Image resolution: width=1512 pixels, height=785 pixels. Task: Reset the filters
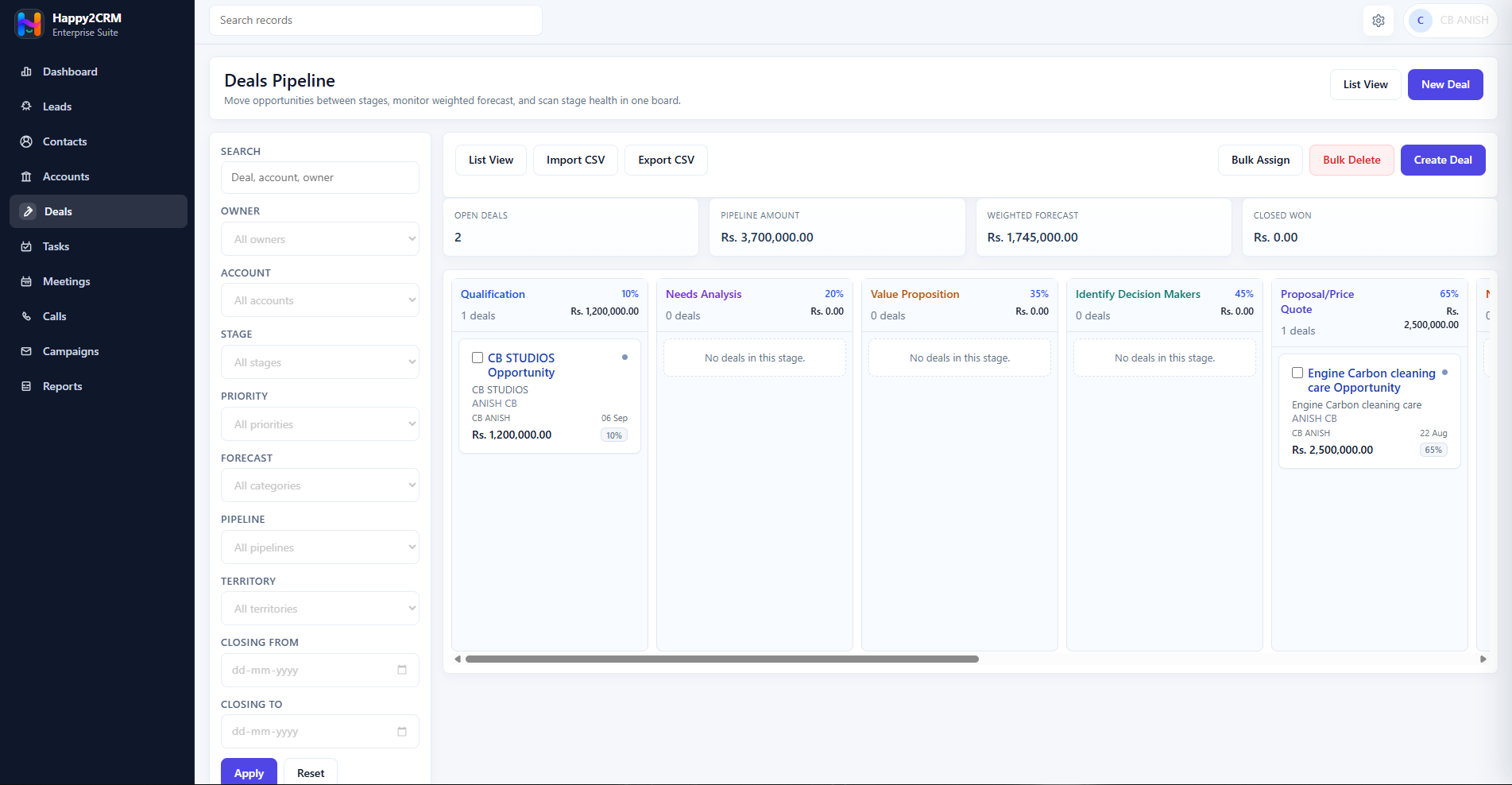pos(311,772)
